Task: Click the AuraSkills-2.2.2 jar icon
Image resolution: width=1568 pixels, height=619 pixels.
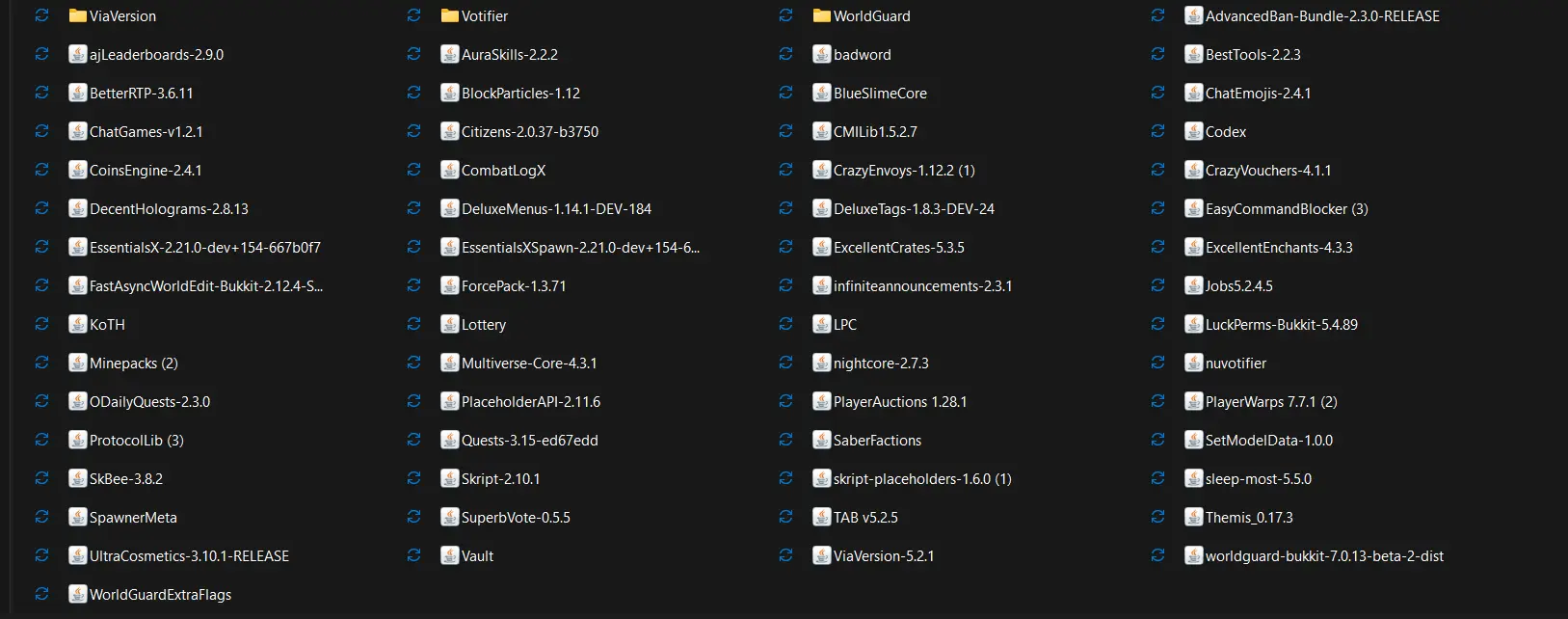Action: [x=450, y=54]
